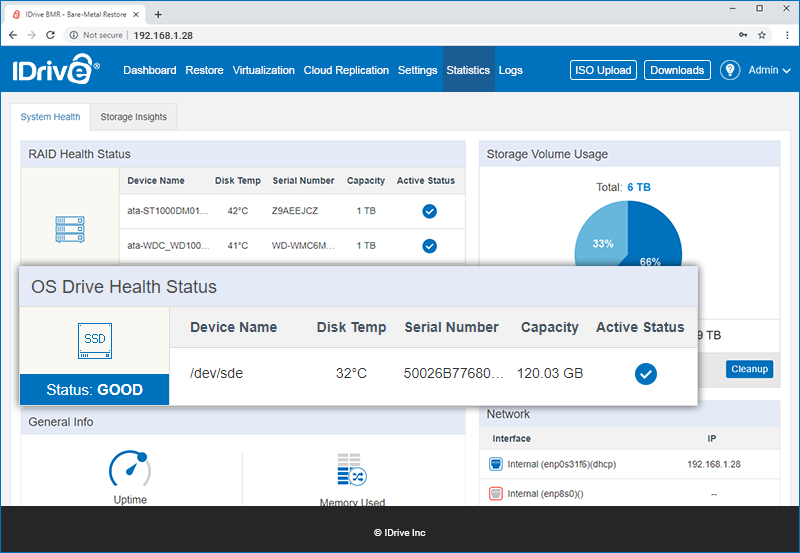Click active status checkmark for ata-ST1000DM01
Viewport: 800px width, 553px height.
click(429, 211)
